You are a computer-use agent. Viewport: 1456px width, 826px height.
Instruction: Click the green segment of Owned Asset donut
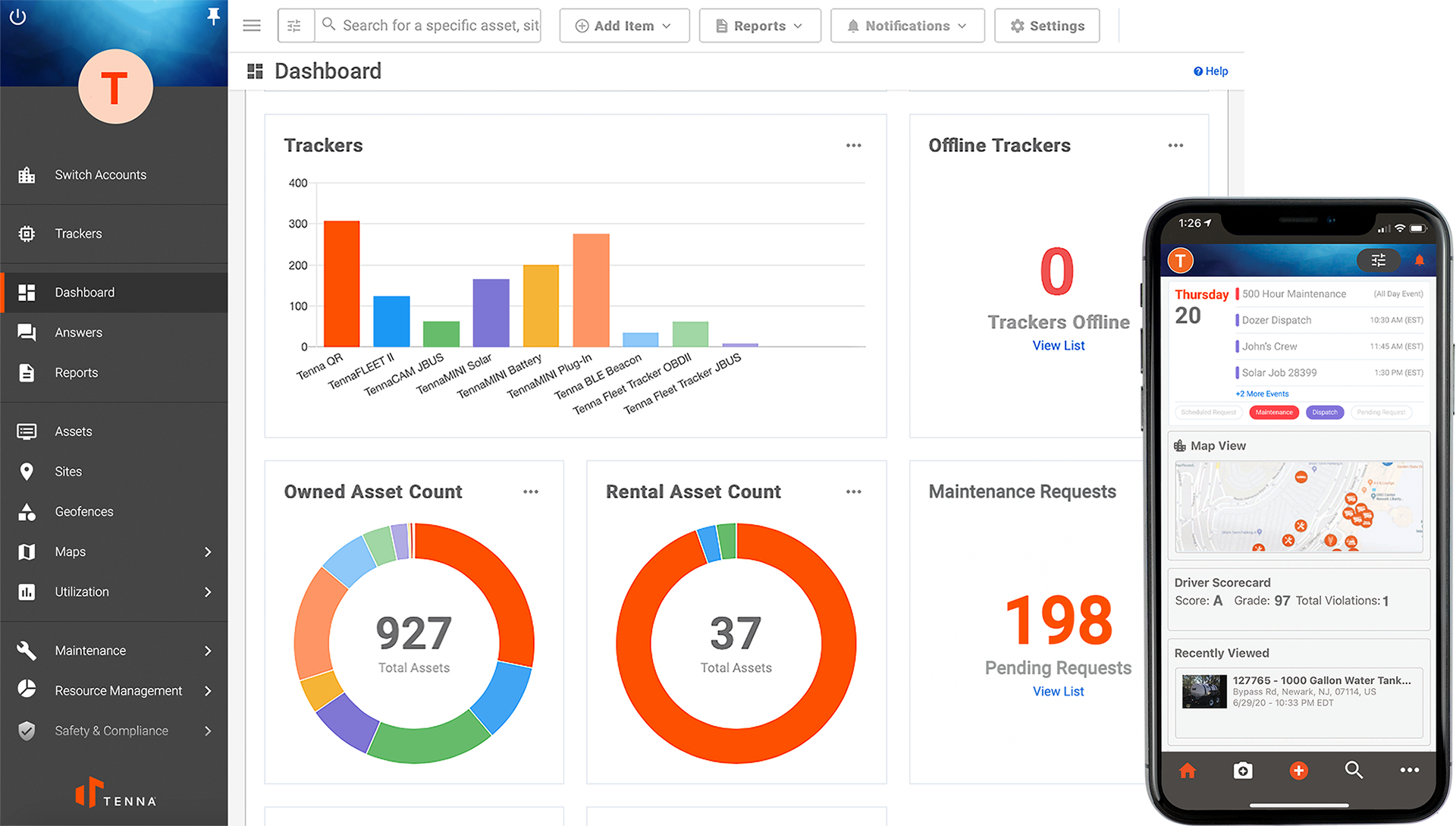pos(428,740)
